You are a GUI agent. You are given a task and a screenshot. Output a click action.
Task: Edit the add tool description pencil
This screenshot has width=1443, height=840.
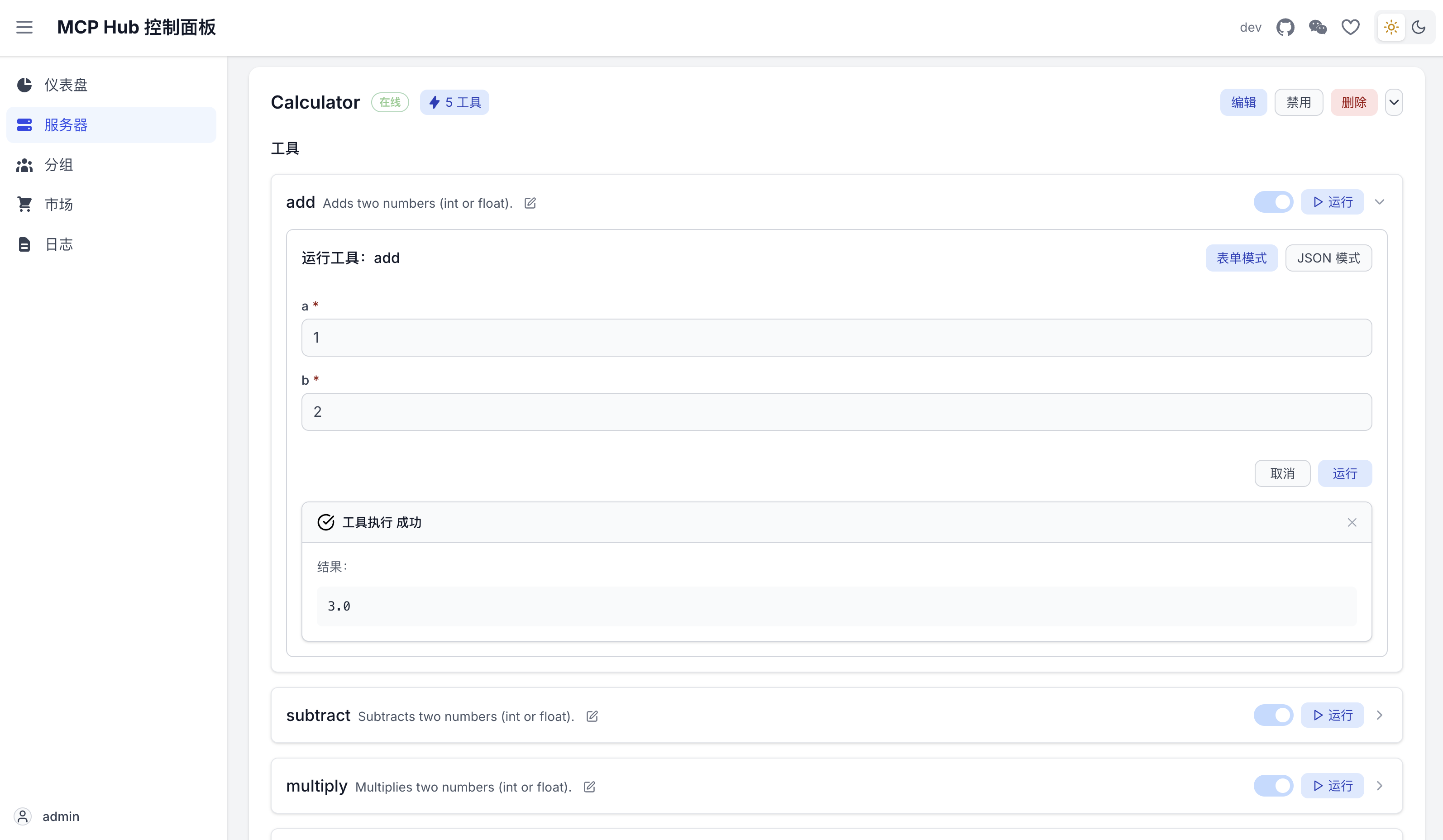[530, 203]
